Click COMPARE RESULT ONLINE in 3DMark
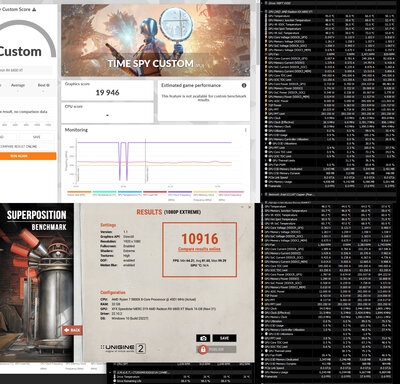Image resolution: width=400 pixels, height=384 pixels. click(18, 147)
